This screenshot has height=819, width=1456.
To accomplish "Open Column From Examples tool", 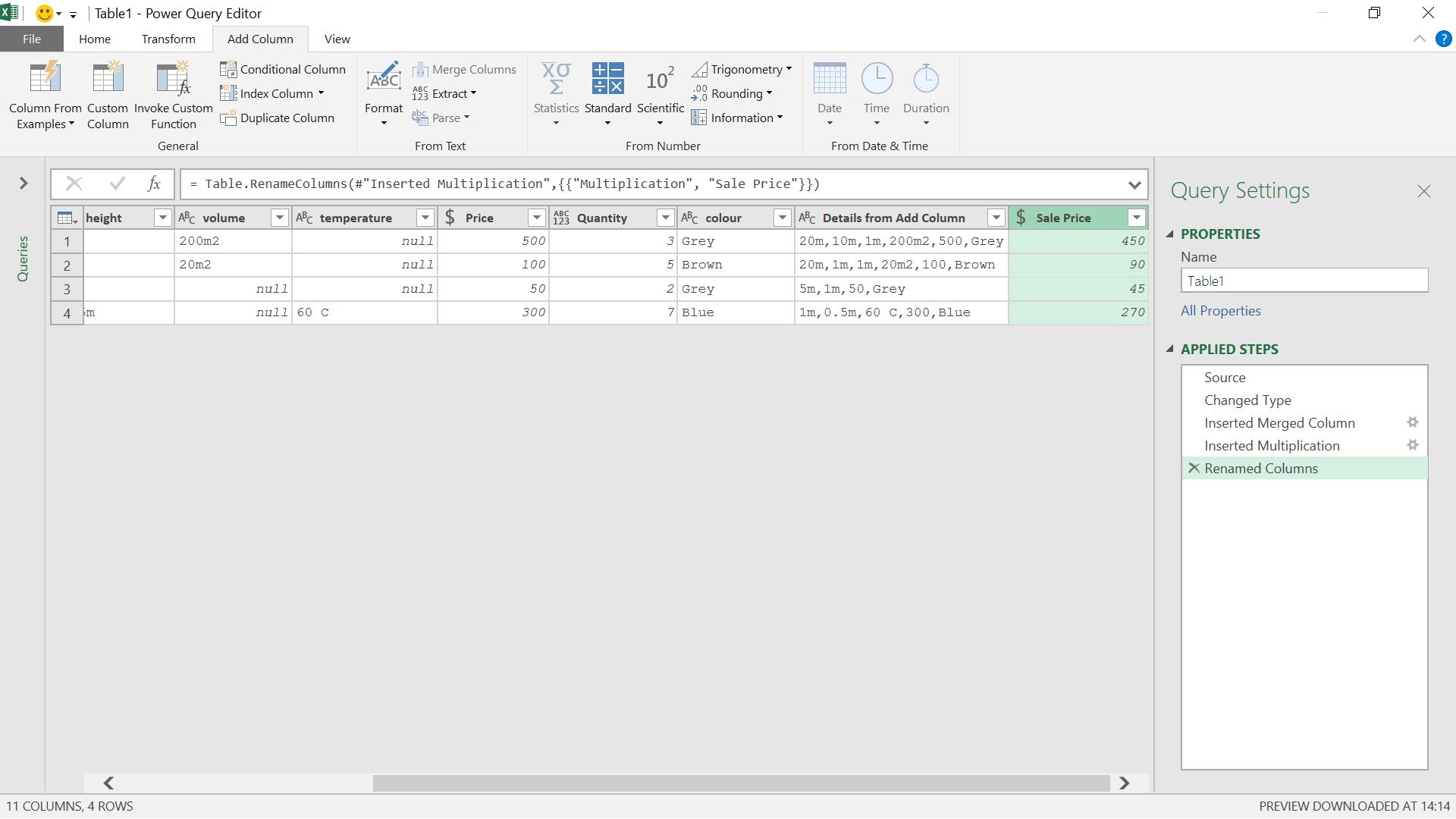I will 45,95.
